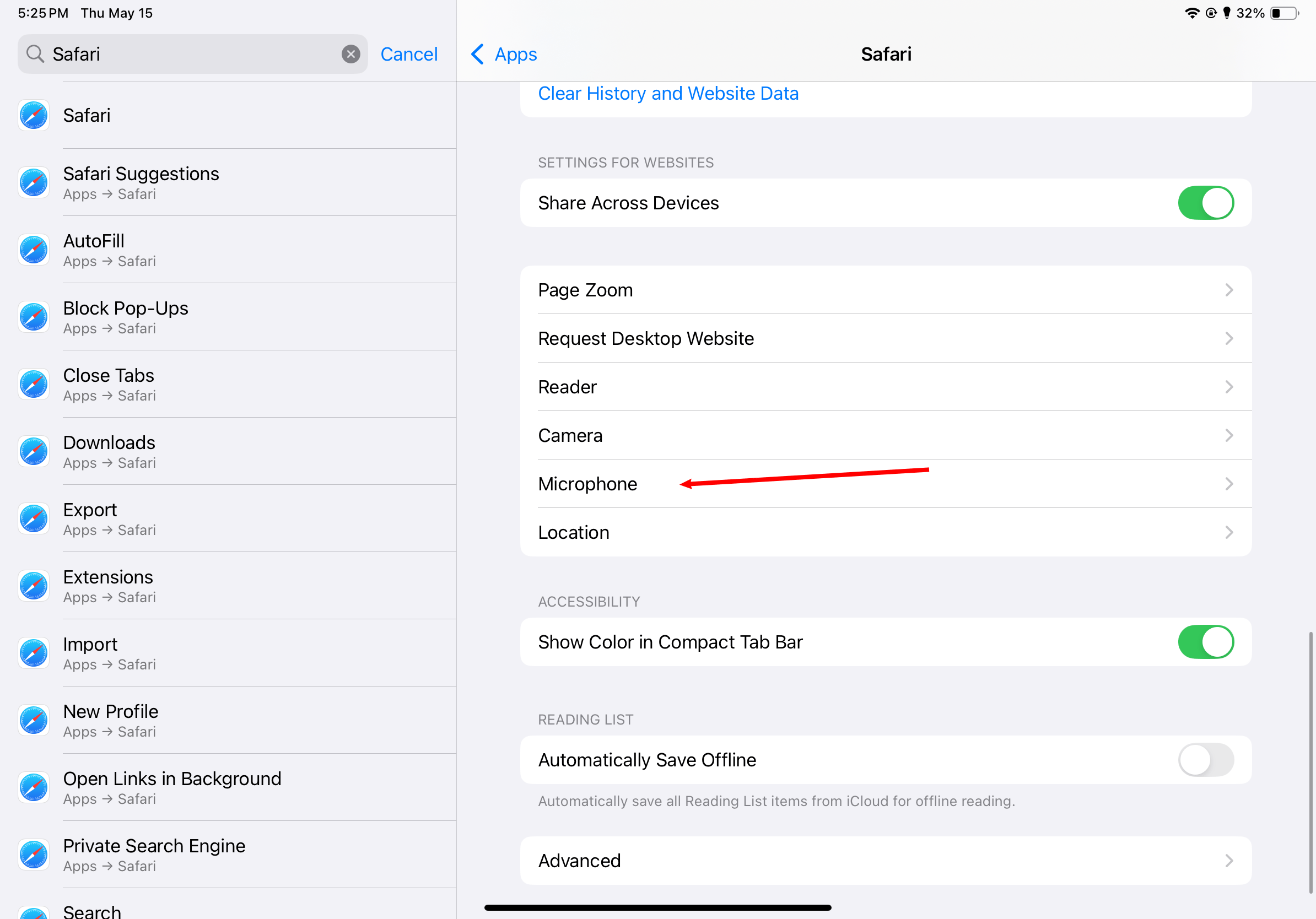Viewport: 1316px width, 919px height.
Task: Clear the Safari search text with X icon
Action: click(351, 54)
